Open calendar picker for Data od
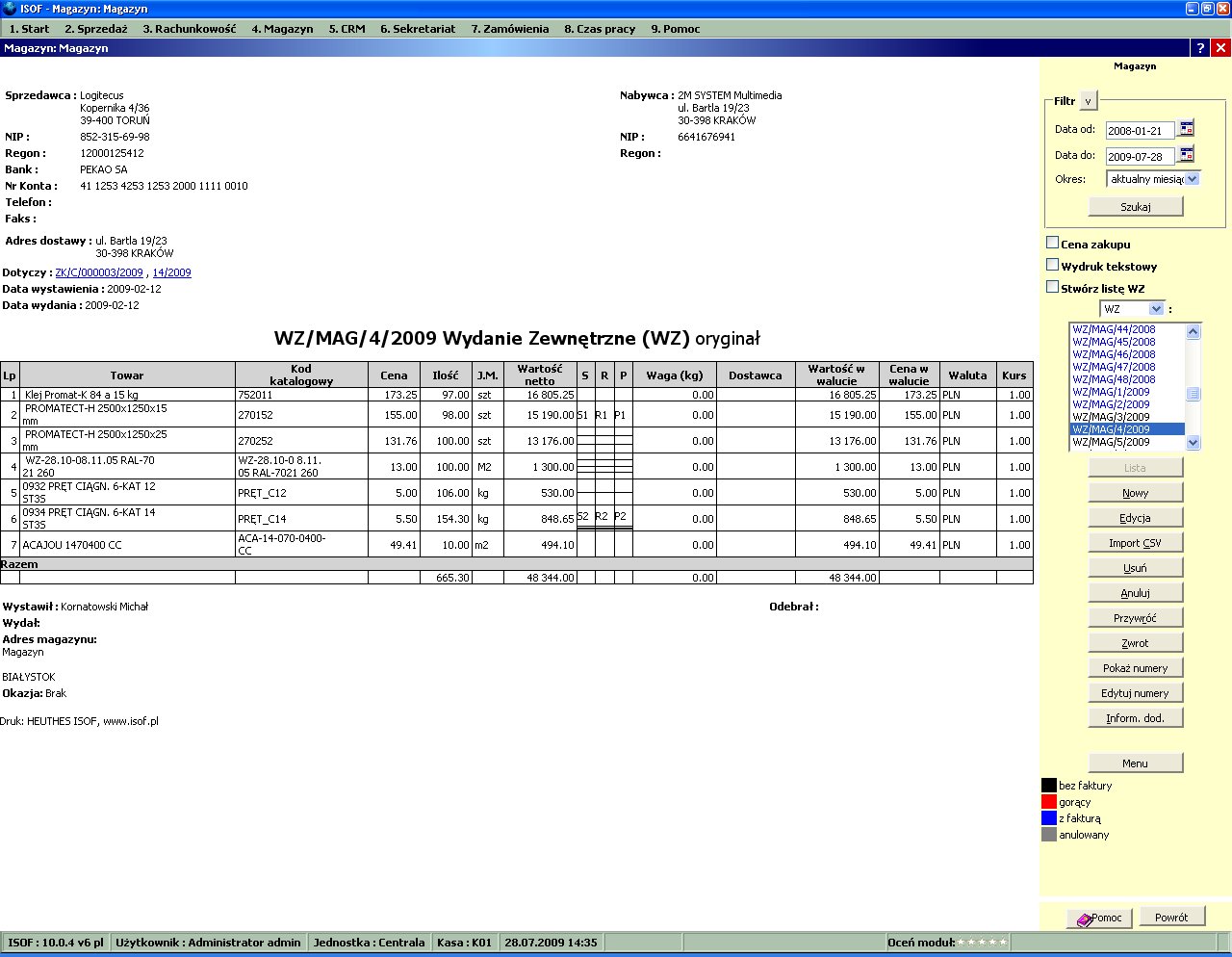 click(1186, 128)
